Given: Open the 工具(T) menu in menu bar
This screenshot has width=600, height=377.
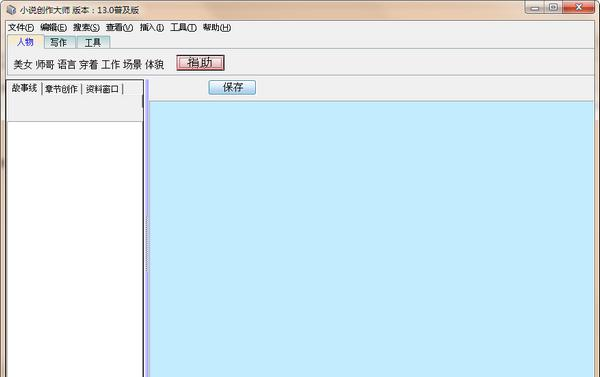Looking at the screenshot, I should pyautogui.click(x=183, y=28).
